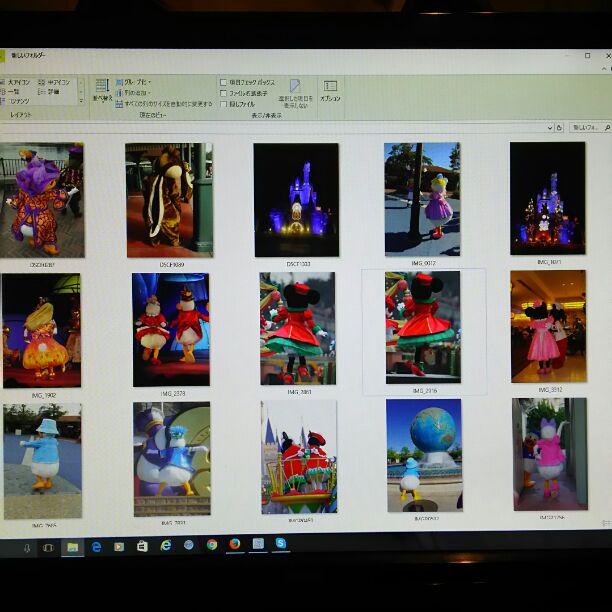The image size is (612, 612).
Task: Collapse the ribbon with the chevron
Action: click(x=604, y=69)
